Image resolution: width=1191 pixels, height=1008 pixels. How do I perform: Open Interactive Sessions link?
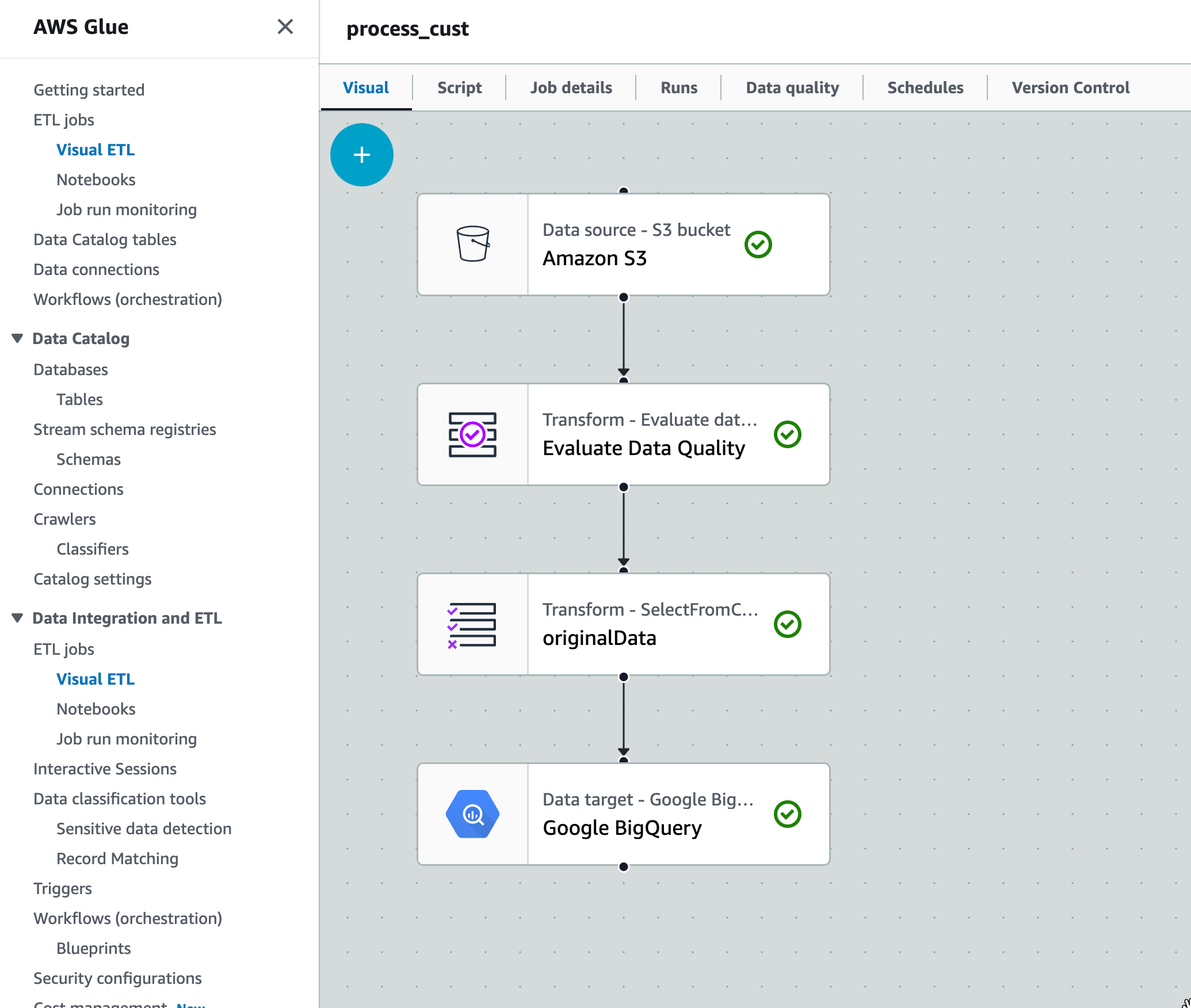105,769
